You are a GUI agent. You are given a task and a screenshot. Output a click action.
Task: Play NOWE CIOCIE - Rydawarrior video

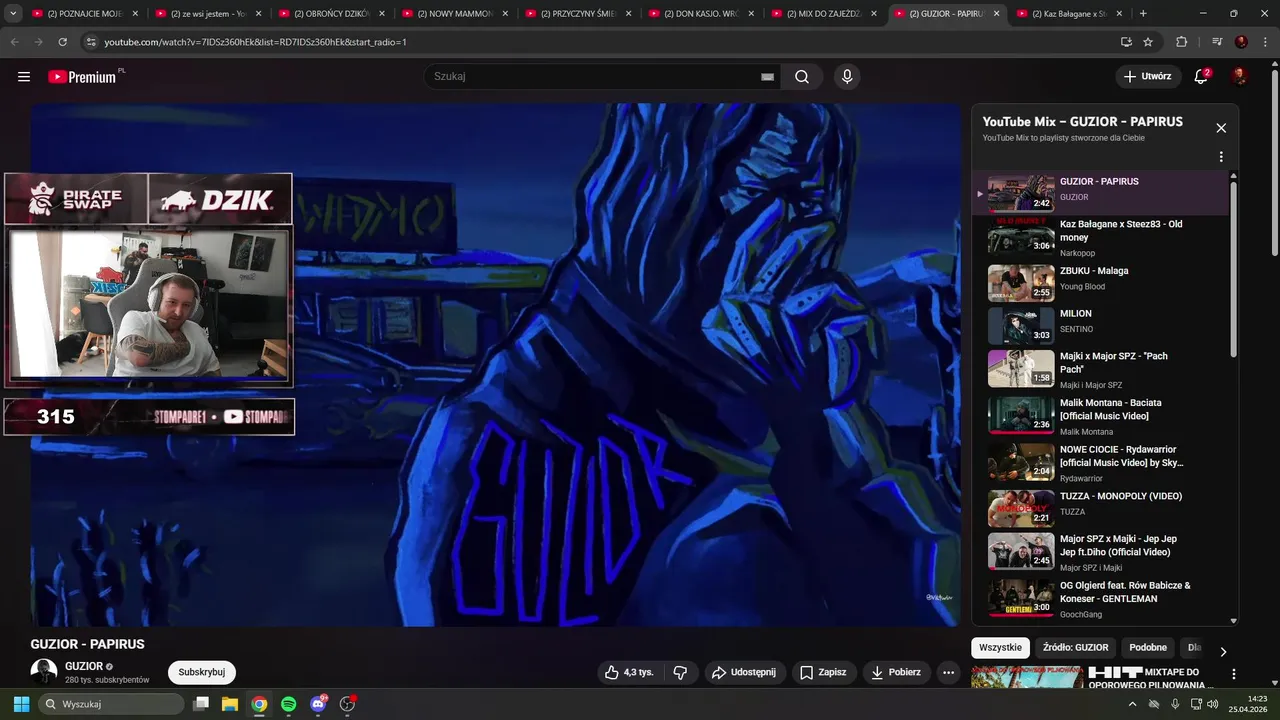tap(1100, 462)
